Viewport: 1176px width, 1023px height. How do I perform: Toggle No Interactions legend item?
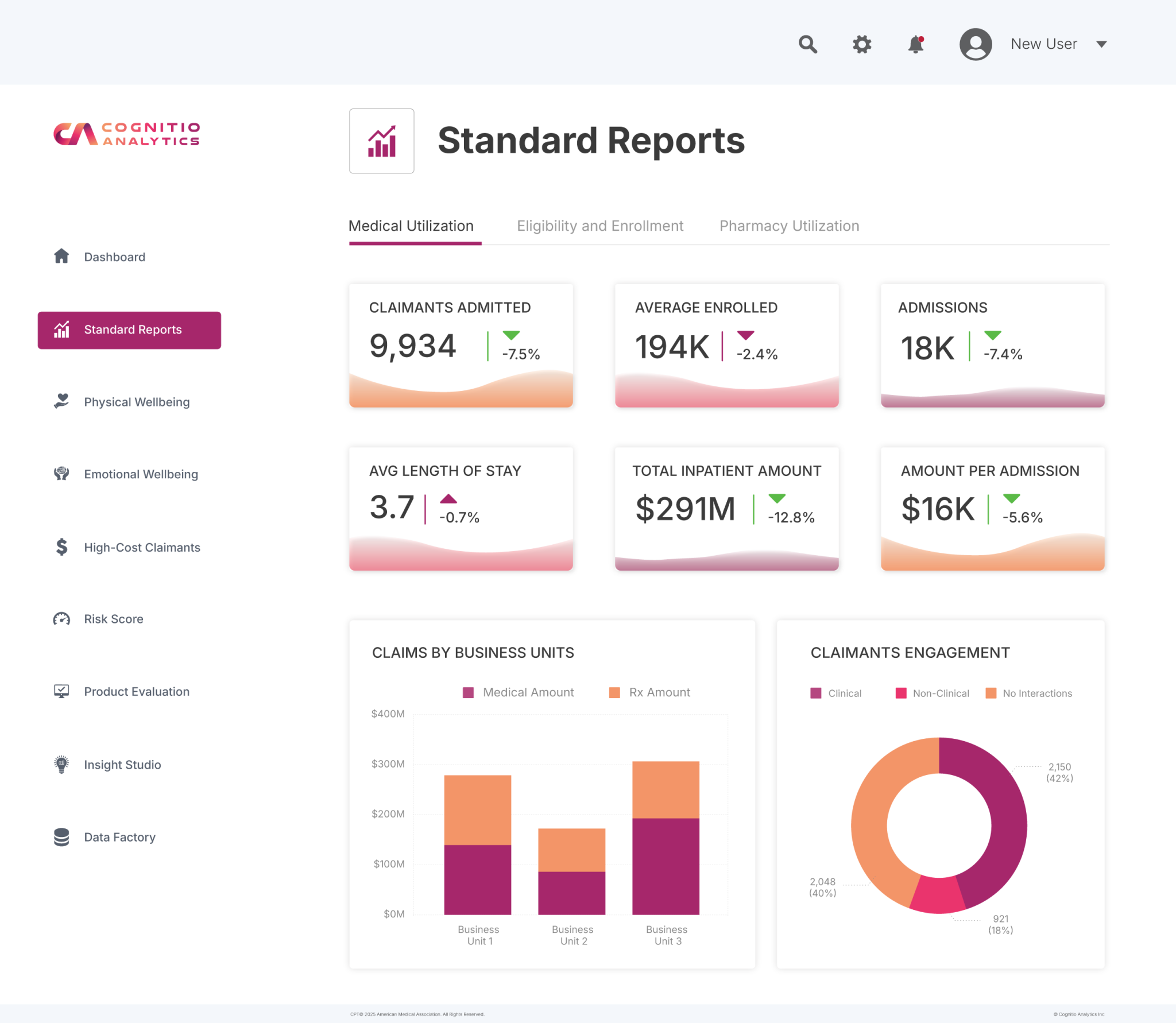pos(1036,693)
